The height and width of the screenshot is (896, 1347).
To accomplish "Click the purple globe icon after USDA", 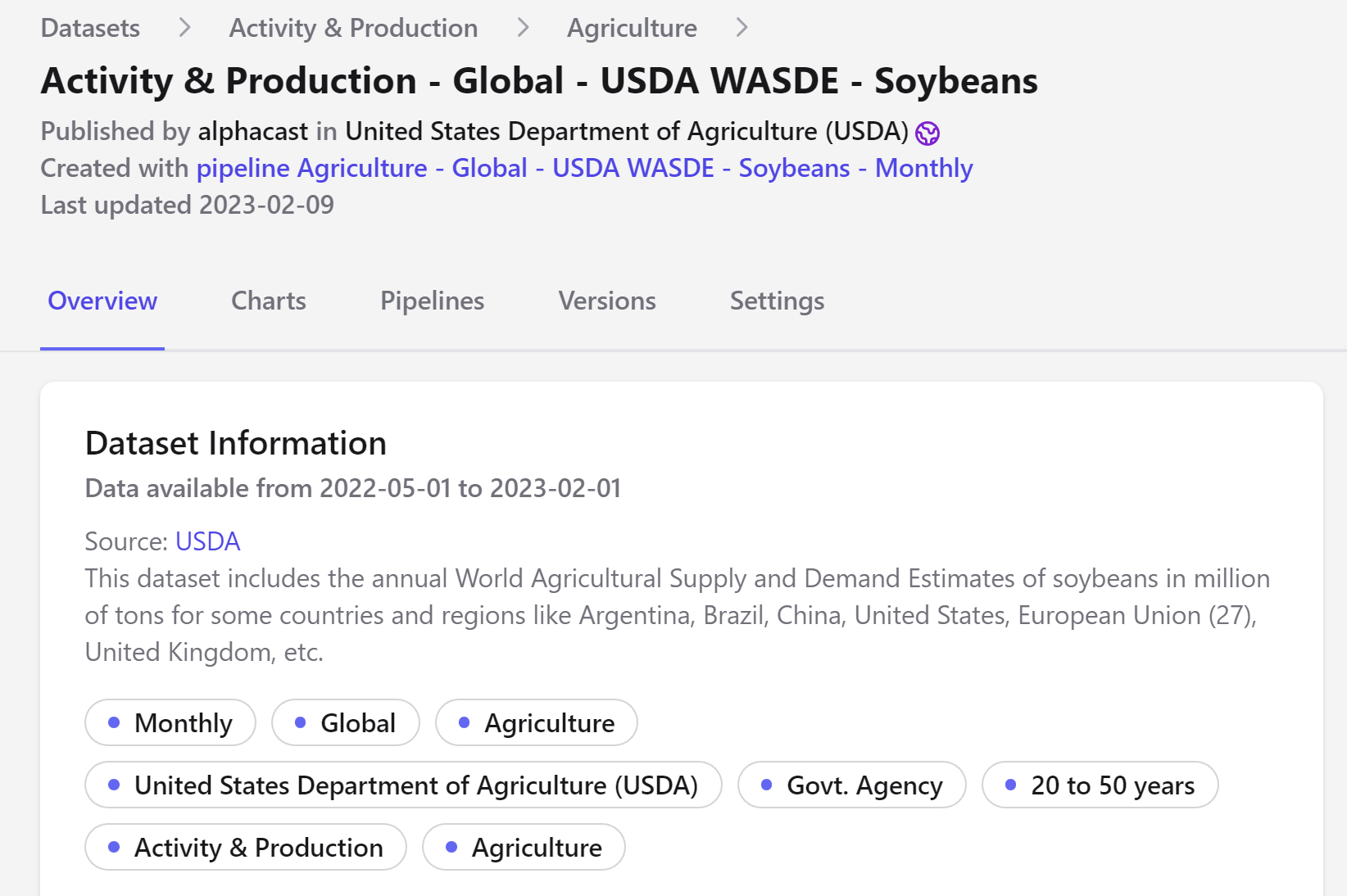I will (x=927, y=133).
